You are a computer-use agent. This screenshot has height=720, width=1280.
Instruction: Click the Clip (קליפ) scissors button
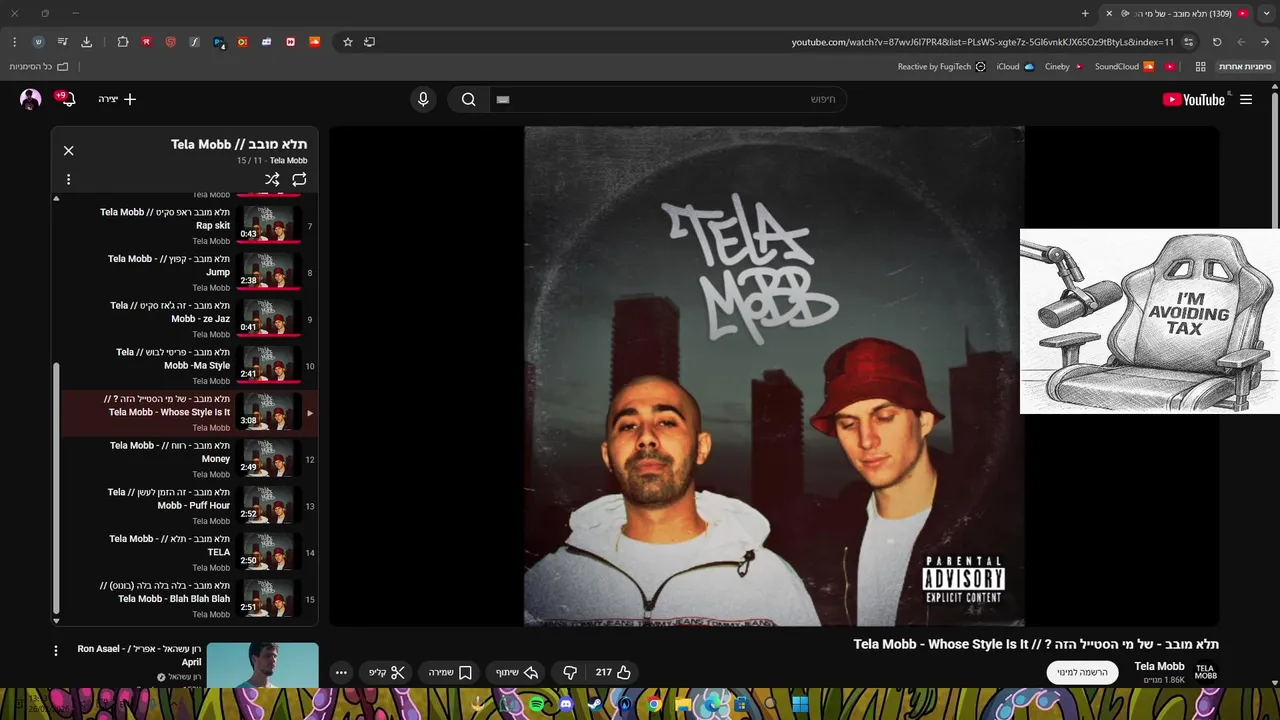[x=386, y=672]
